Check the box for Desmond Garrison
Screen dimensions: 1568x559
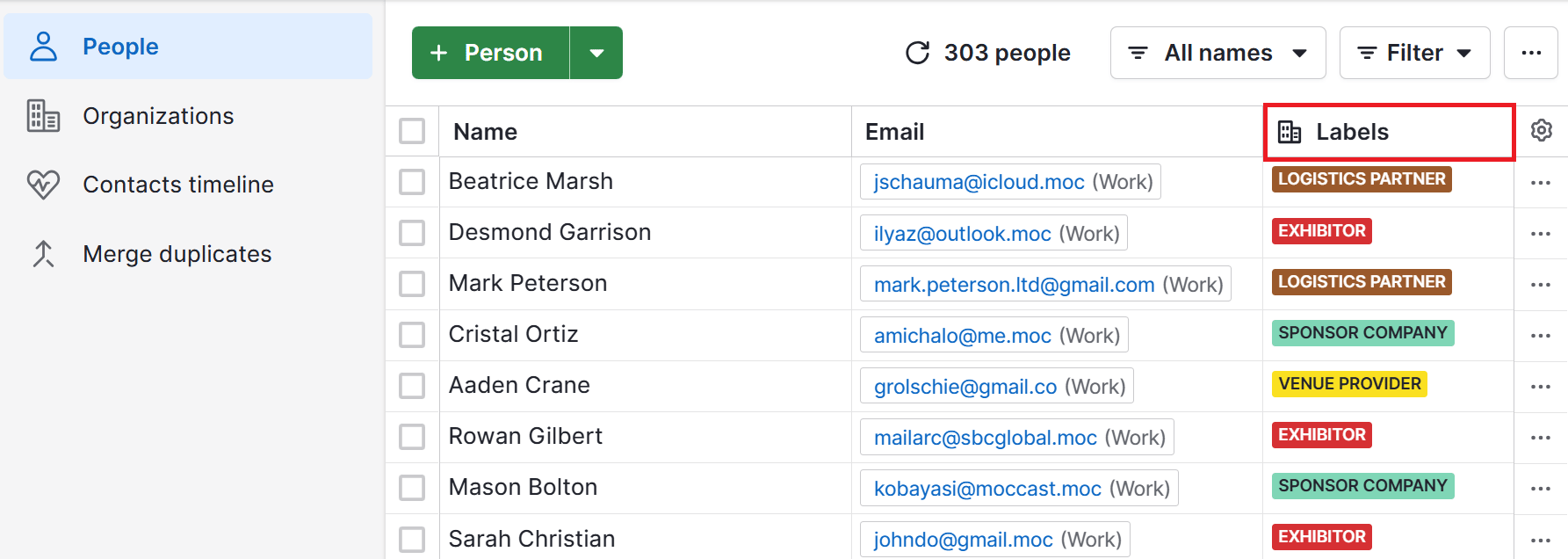tap(412, 233)
